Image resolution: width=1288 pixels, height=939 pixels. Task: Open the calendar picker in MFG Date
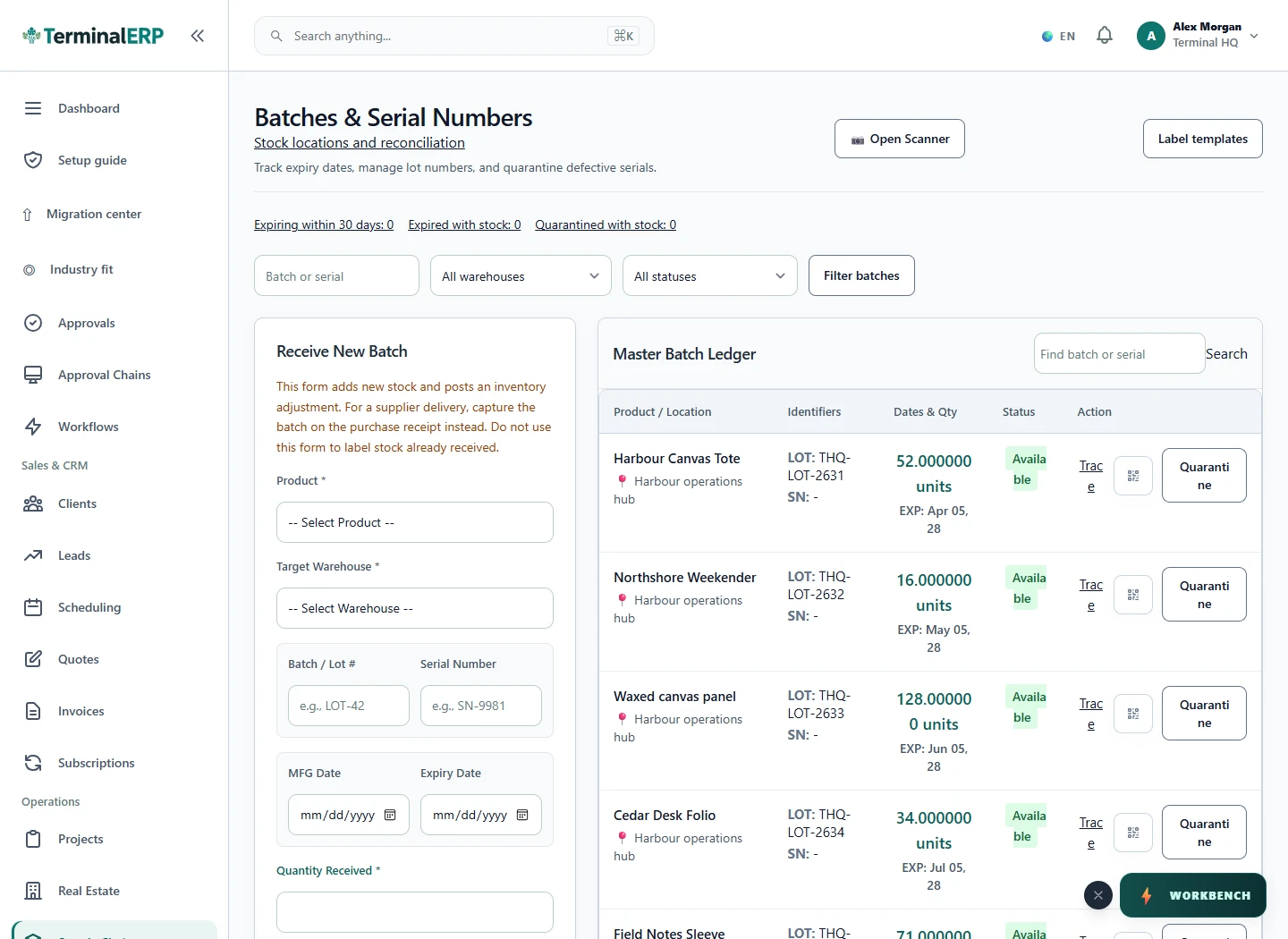pos(390,815)
